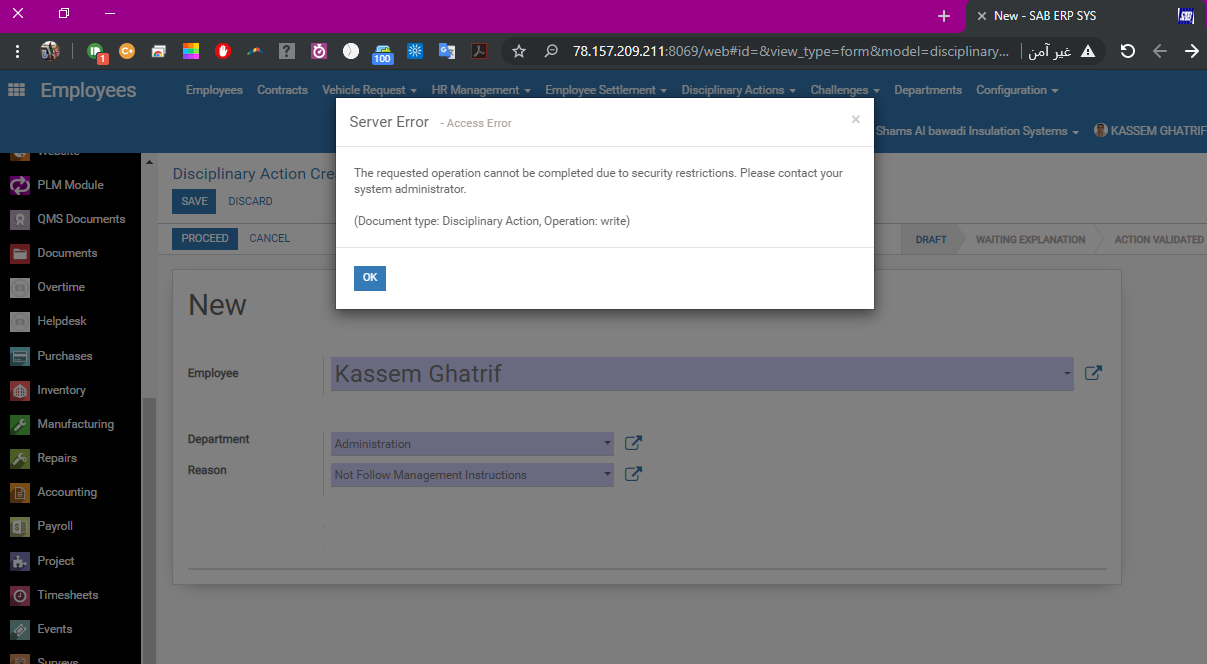Open the Payroll module icon
This screenshot has width=1207, height=664.
[x=20, y=526]
